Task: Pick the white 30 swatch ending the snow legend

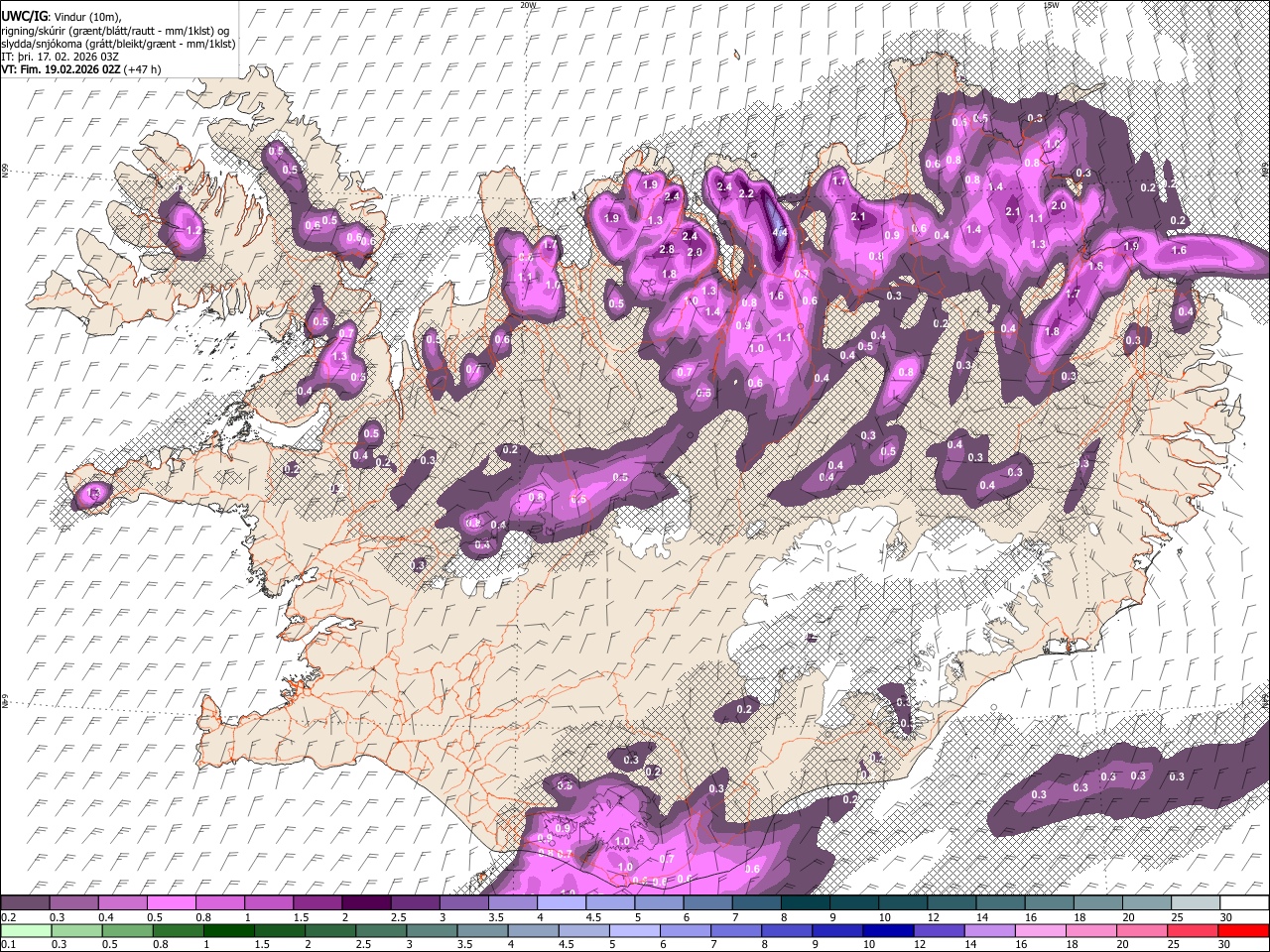Action: 1244,902
